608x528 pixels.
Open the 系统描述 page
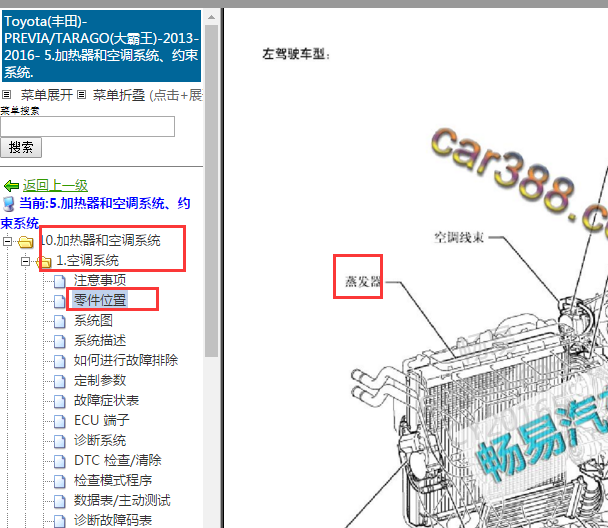click(100, 341)
